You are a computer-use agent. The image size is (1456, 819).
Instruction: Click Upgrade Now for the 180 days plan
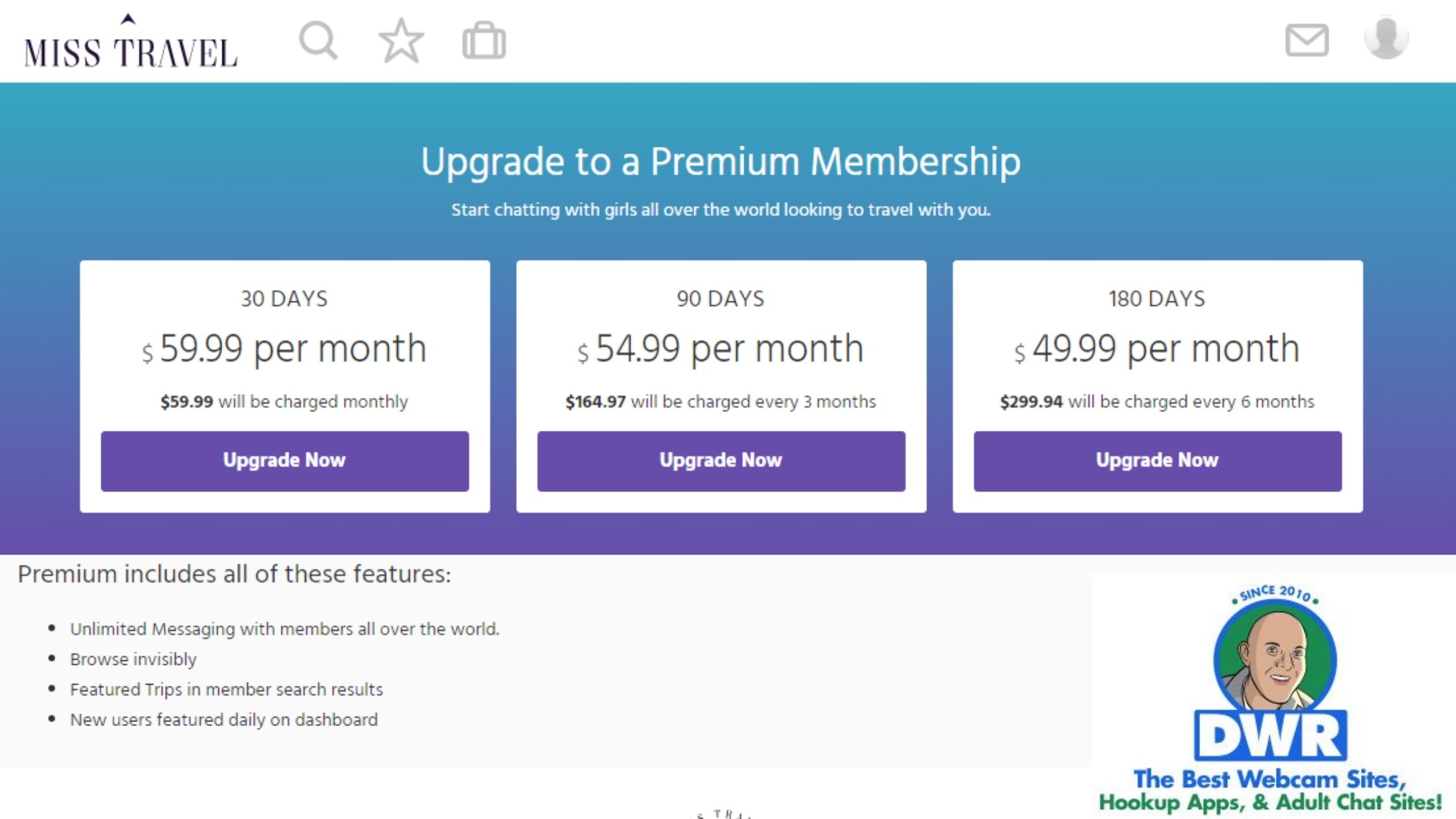pyautogui.click(x=1157, y=461)
